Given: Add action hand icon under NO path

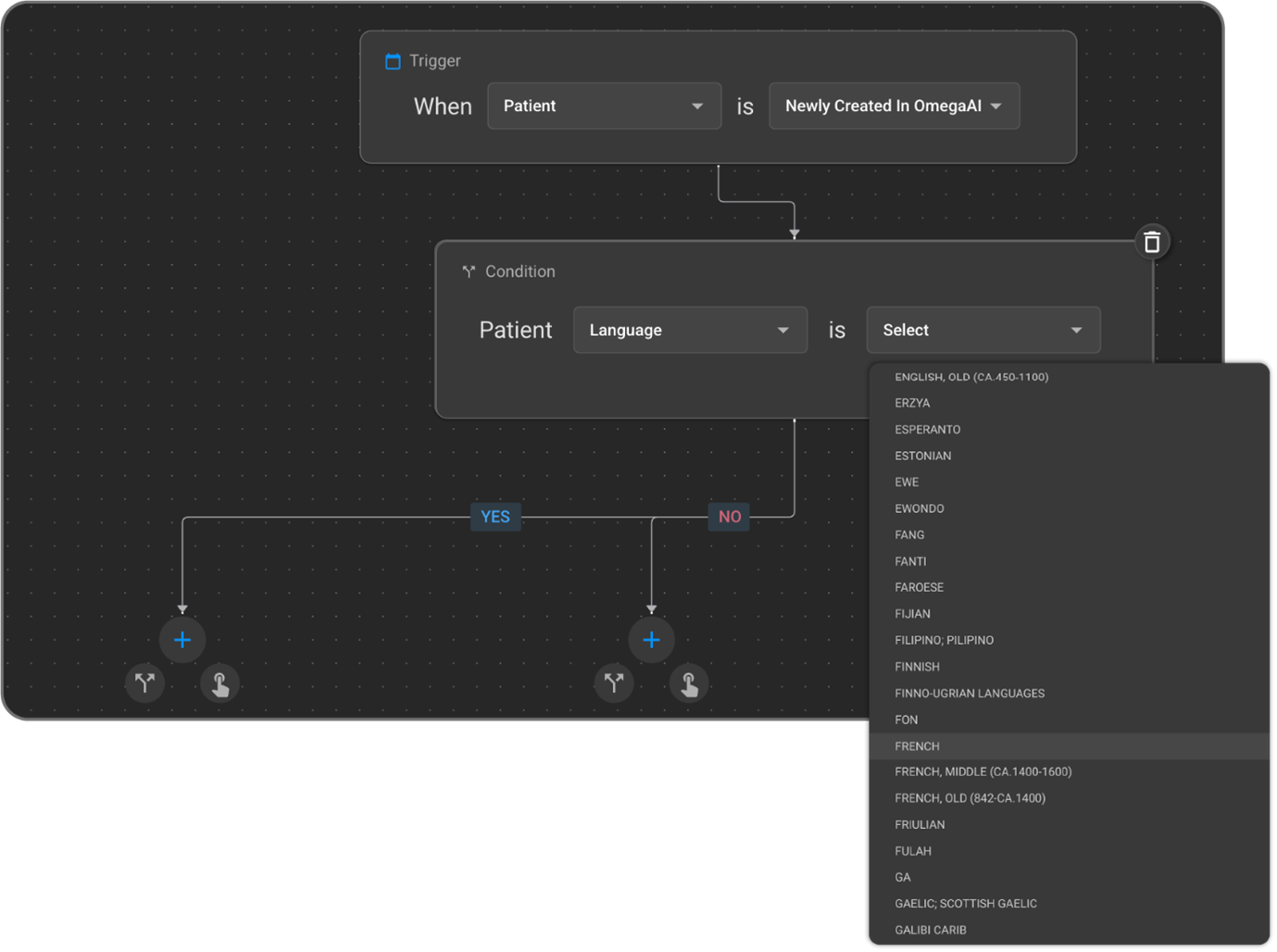Looking at the screenshot, I should tap(689, 683).
